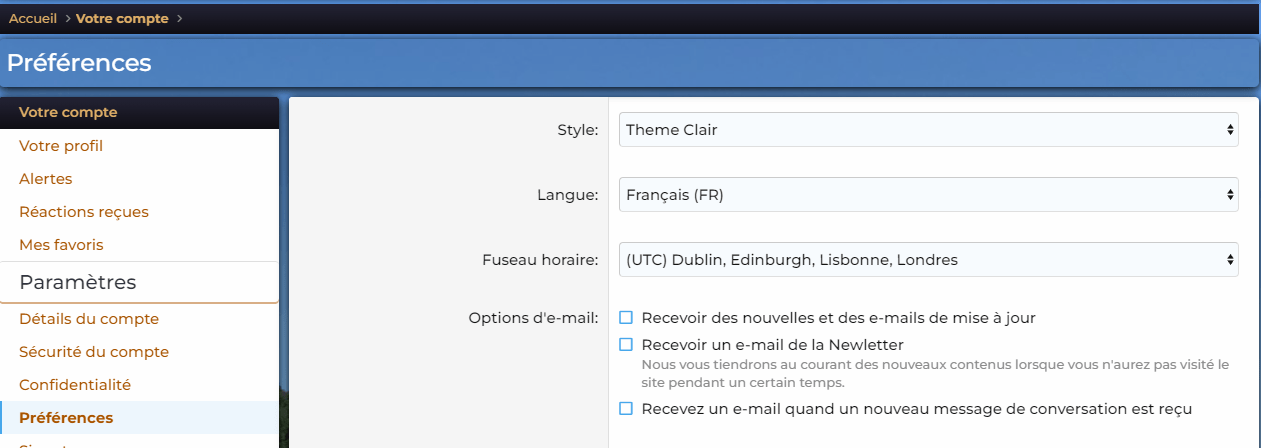Toggle the Newletter e-mail checkbox
1261x448 pixels.
626,345
